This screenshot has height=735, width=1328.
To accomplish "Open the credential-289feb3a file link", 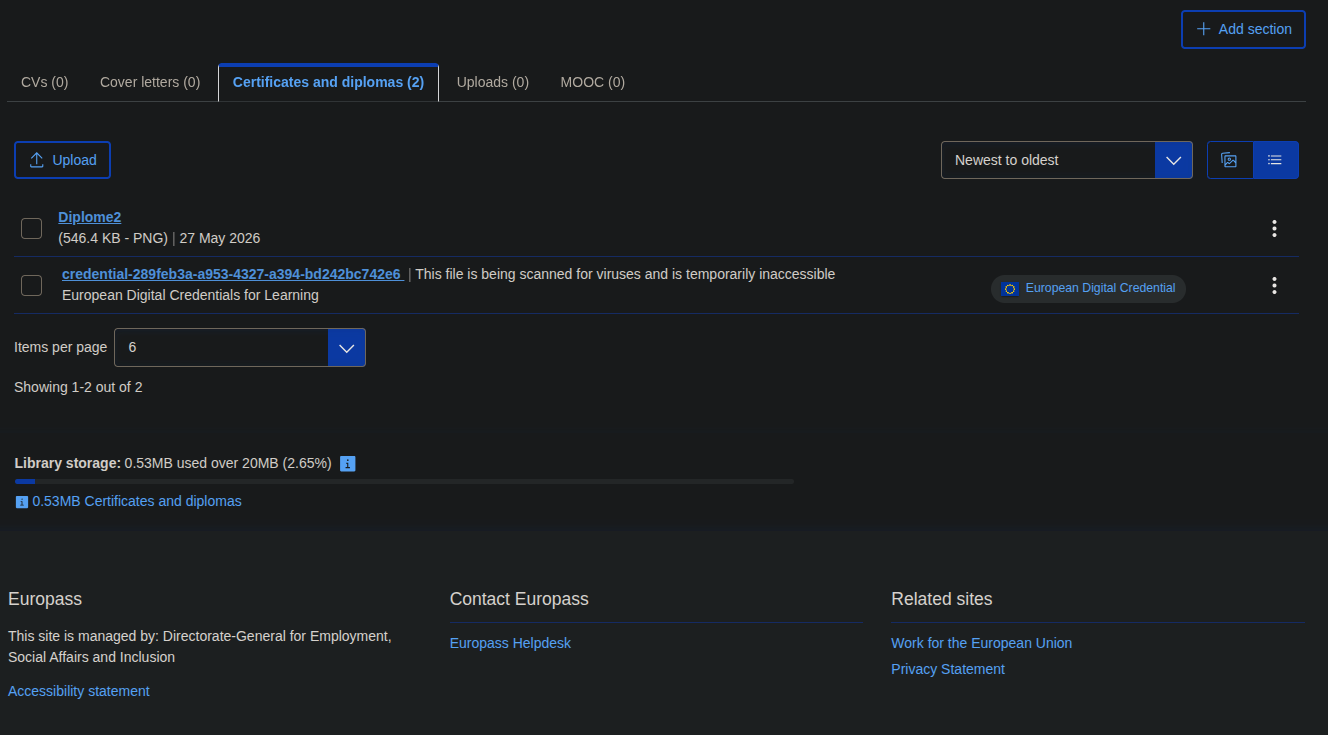I will pyautogui.click(x=232, y=274).
